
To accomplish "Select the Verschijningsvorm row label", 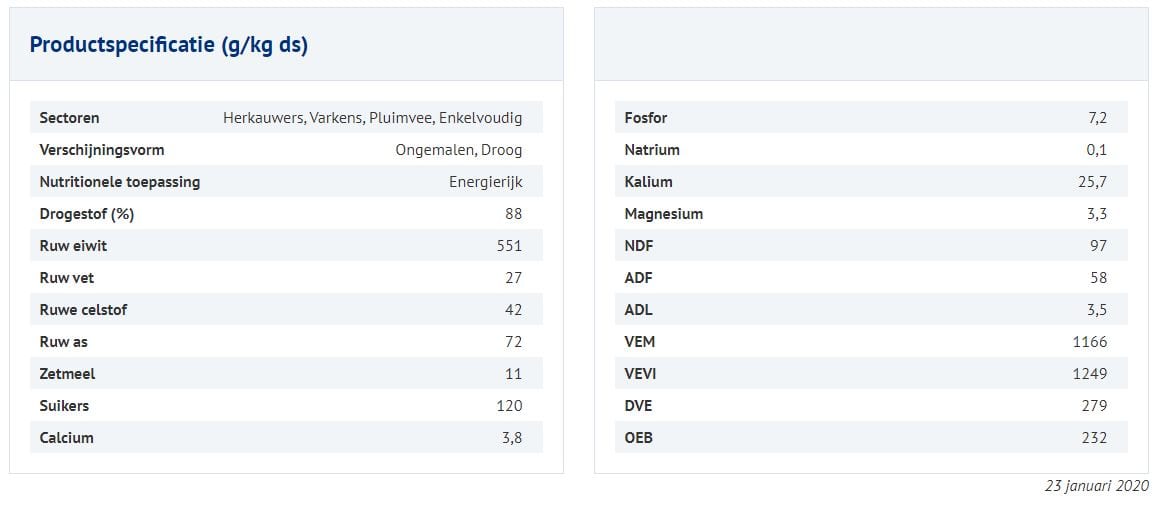I will tap(102, 150).
